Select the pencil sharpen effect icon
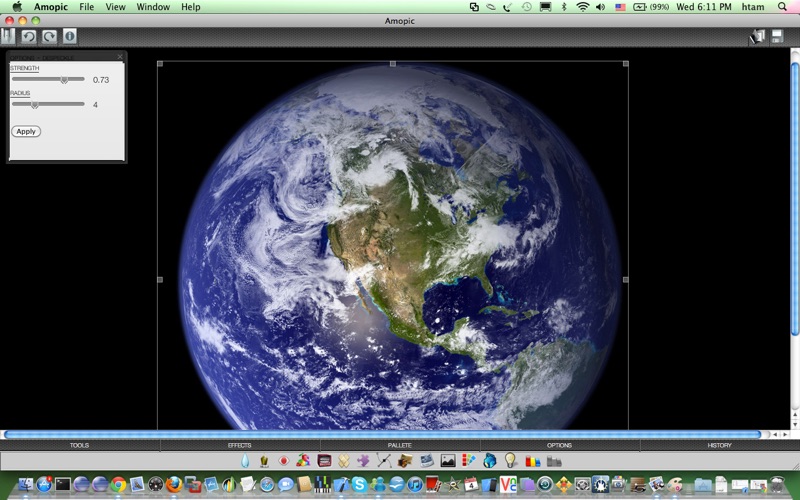This screenshot has height=500, width=800. (264, 461)
